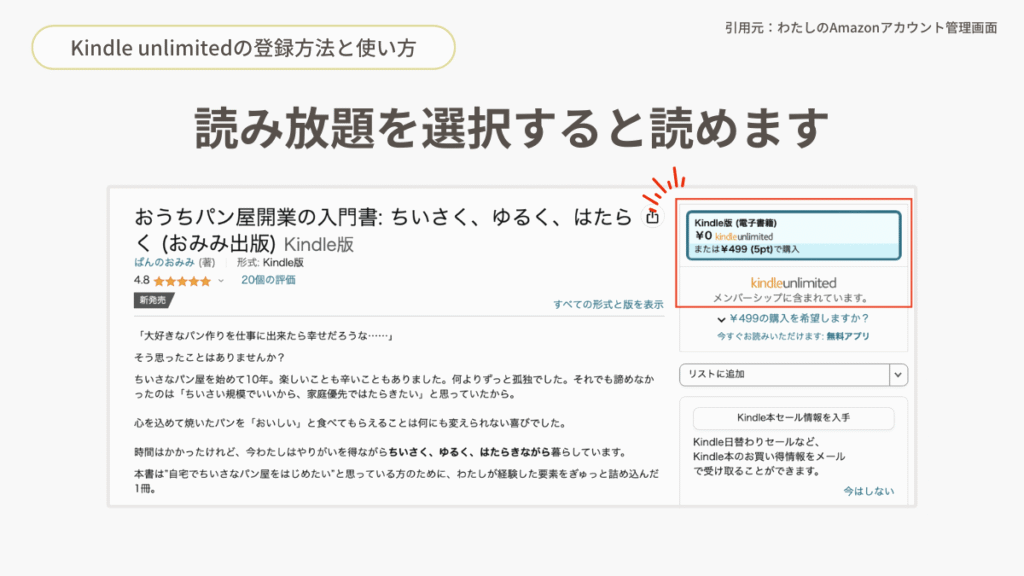Expand rating breakdown chevron next to stars
The width and height of the screenshot is (1024, 576).
point(221,281)
